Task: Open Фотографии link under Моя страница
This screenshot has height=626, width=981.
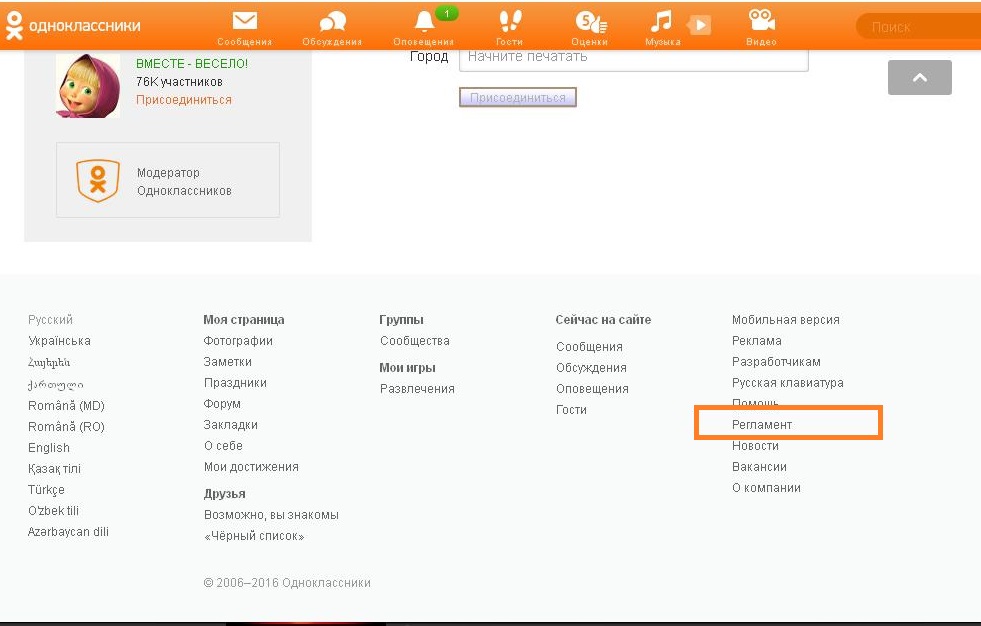Action: coord(238,341)
